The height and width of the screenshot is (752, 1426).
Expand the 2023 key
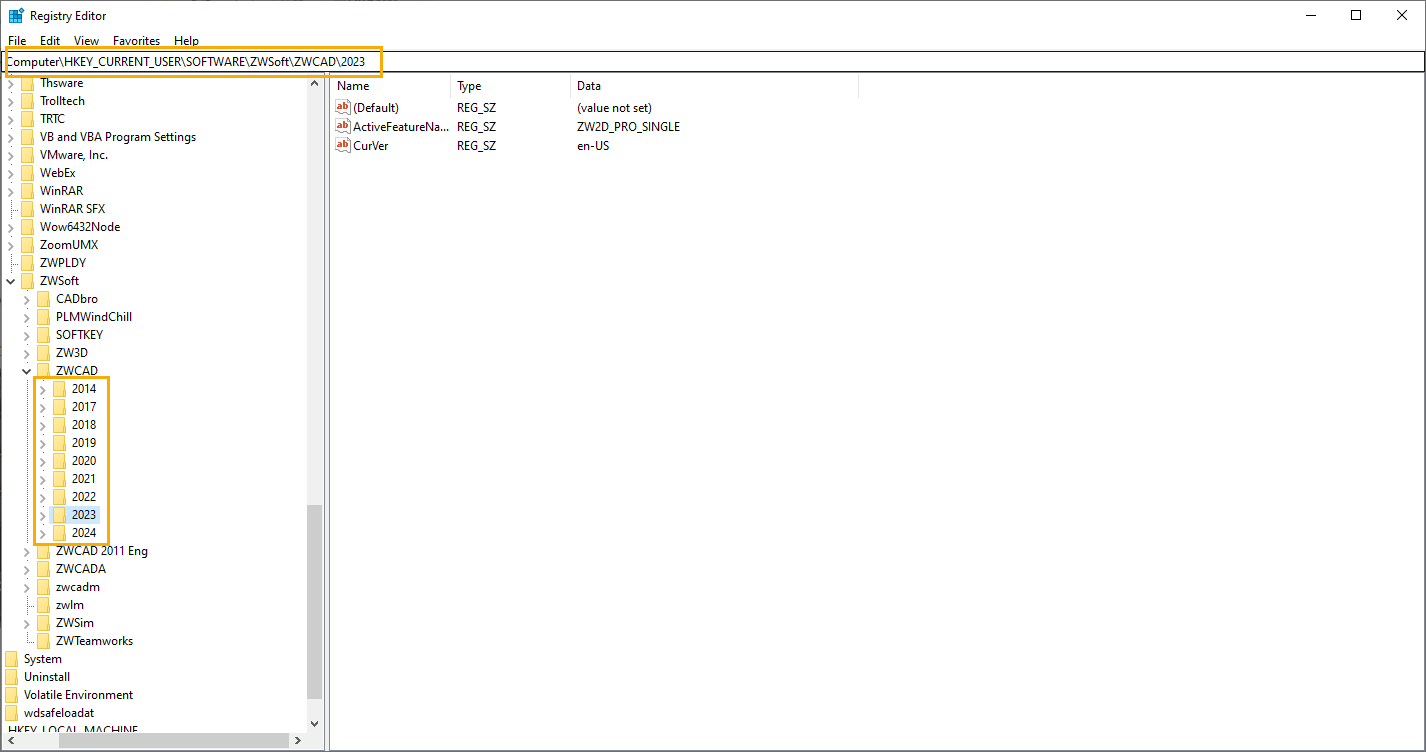[42, 515]
